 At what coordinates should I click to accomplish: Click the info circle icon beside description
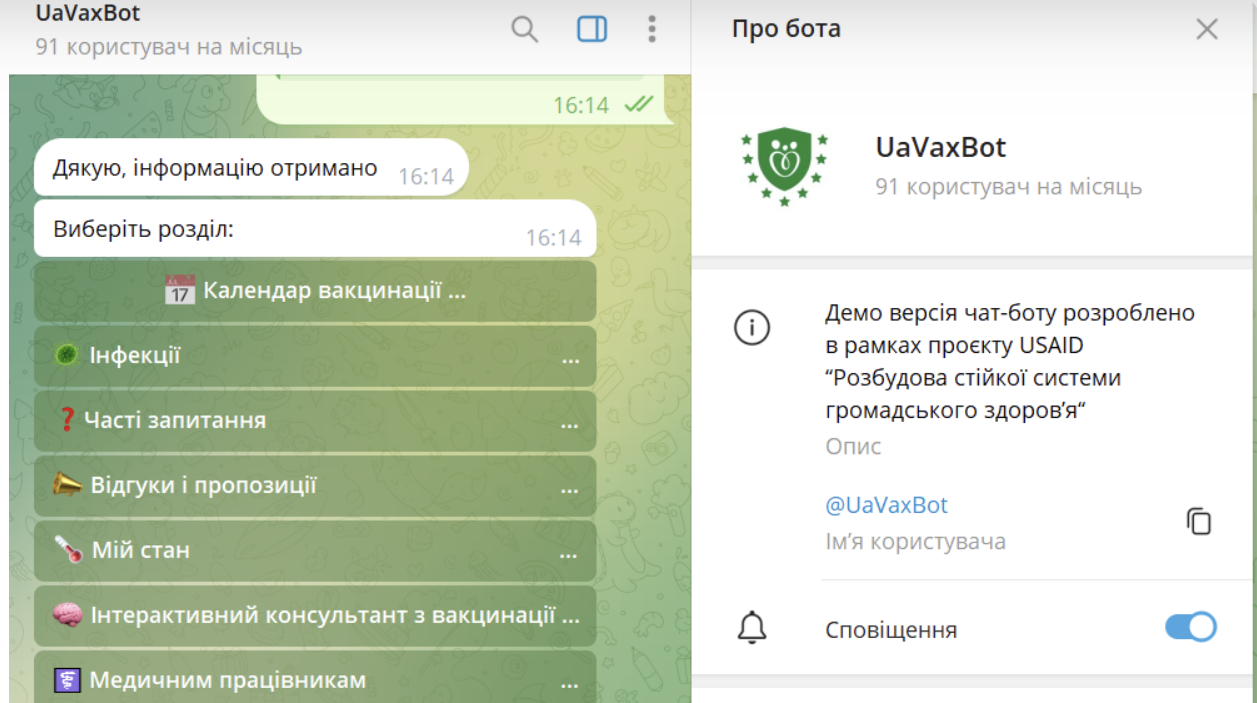[752, 328]
